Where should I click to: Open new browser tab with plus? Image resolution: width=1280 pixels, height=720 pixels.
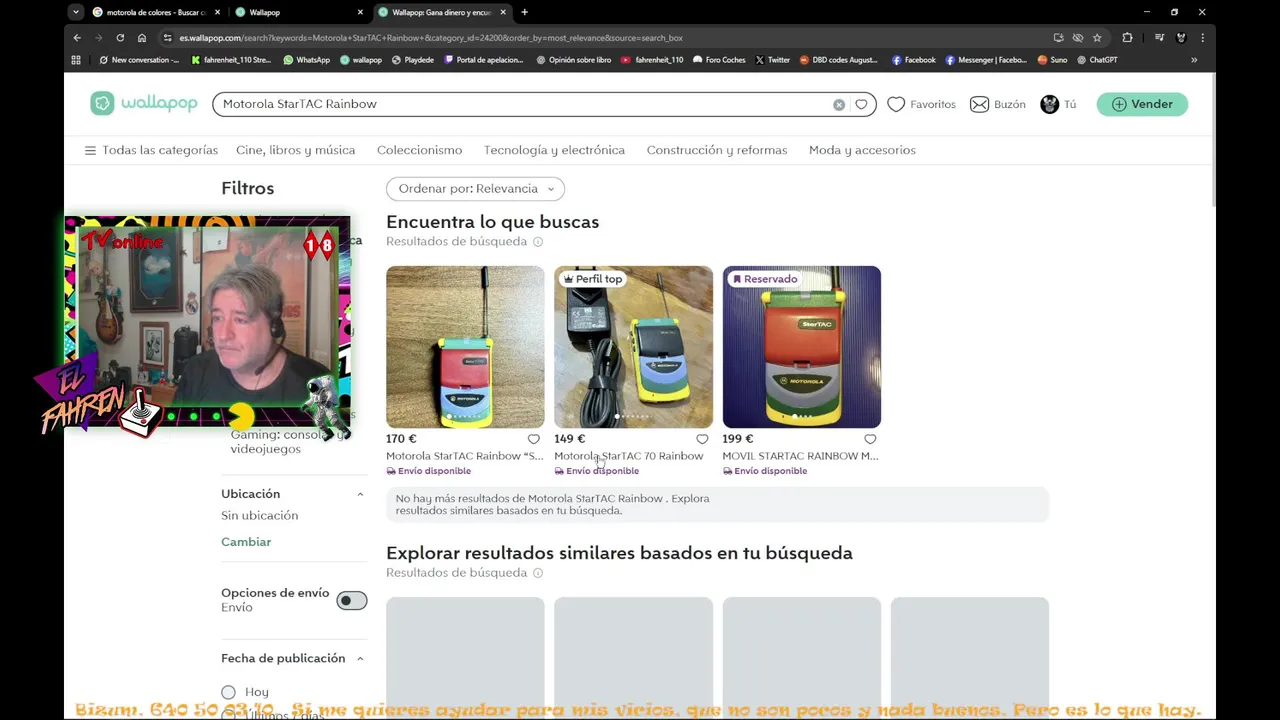[524, 12]
